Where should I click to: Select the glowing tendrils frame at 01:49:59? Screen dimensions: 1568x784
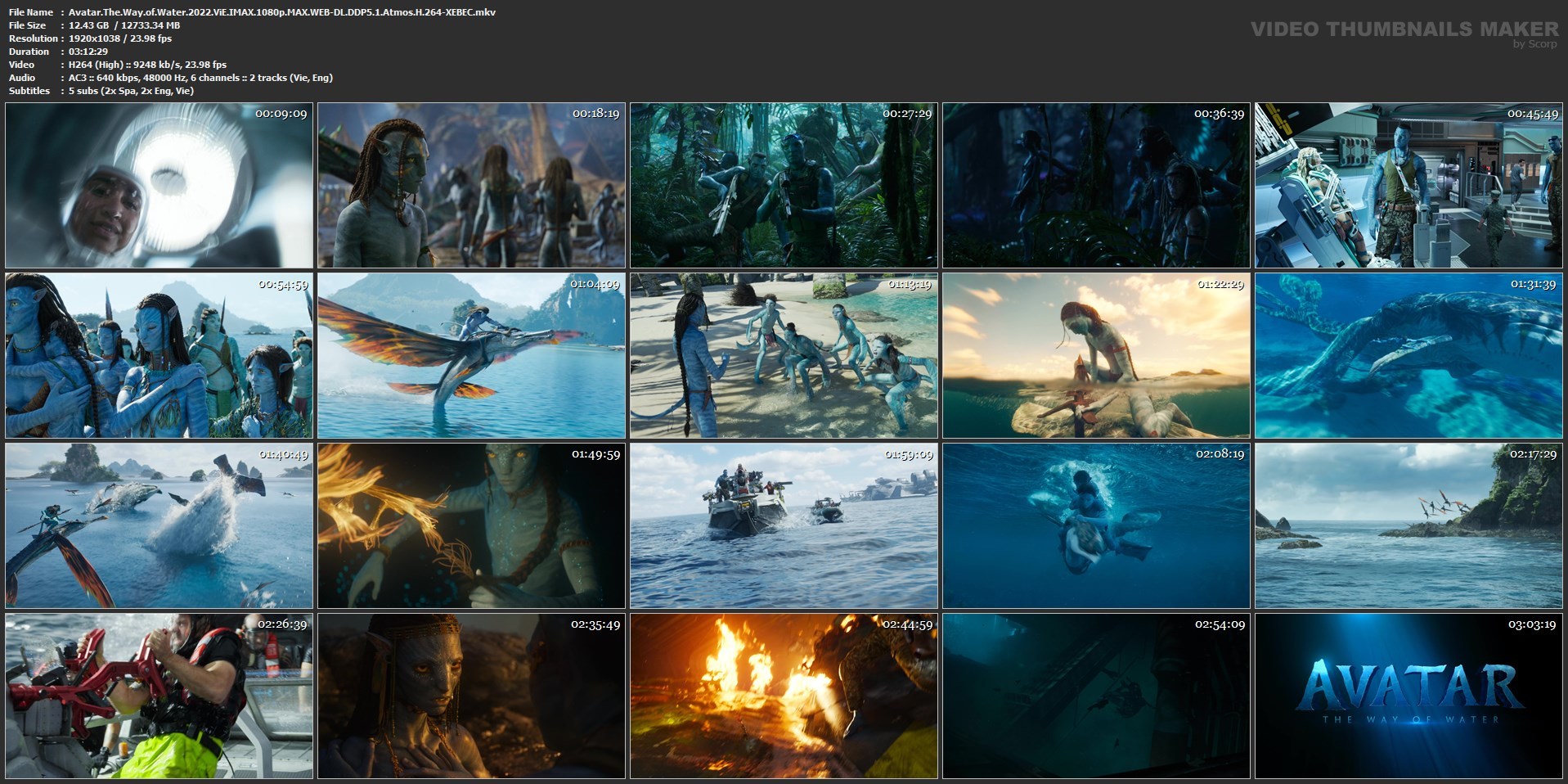(471, 526)
